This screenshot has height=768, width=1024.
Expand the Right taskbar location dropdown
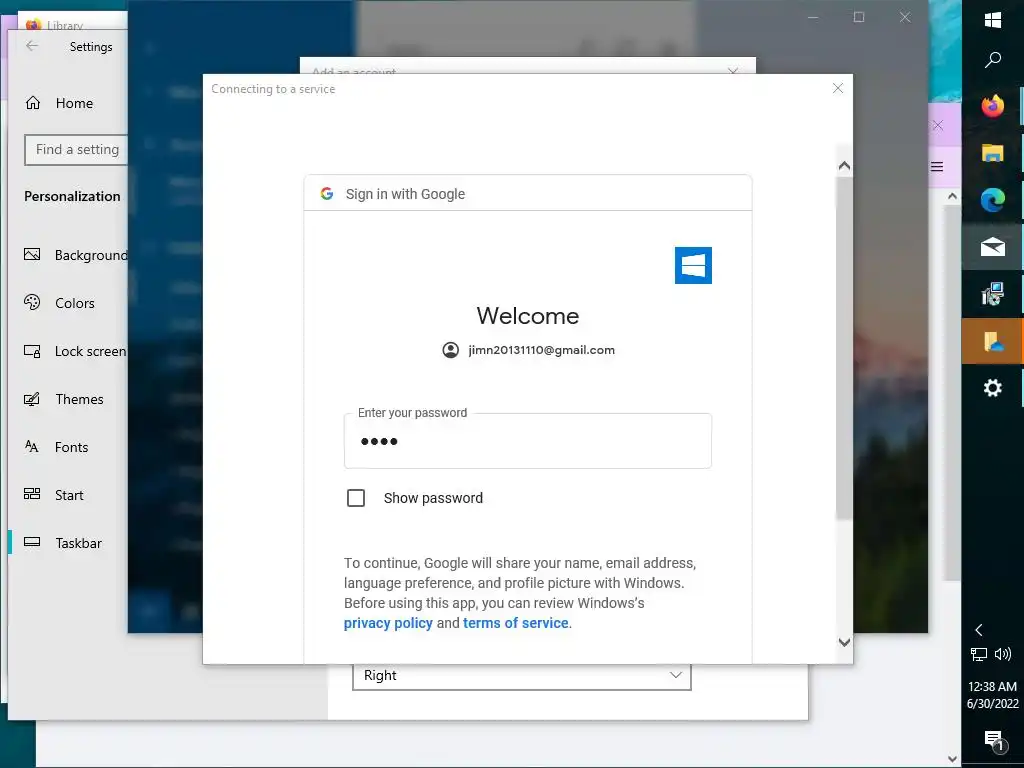[x=522, y=676]
